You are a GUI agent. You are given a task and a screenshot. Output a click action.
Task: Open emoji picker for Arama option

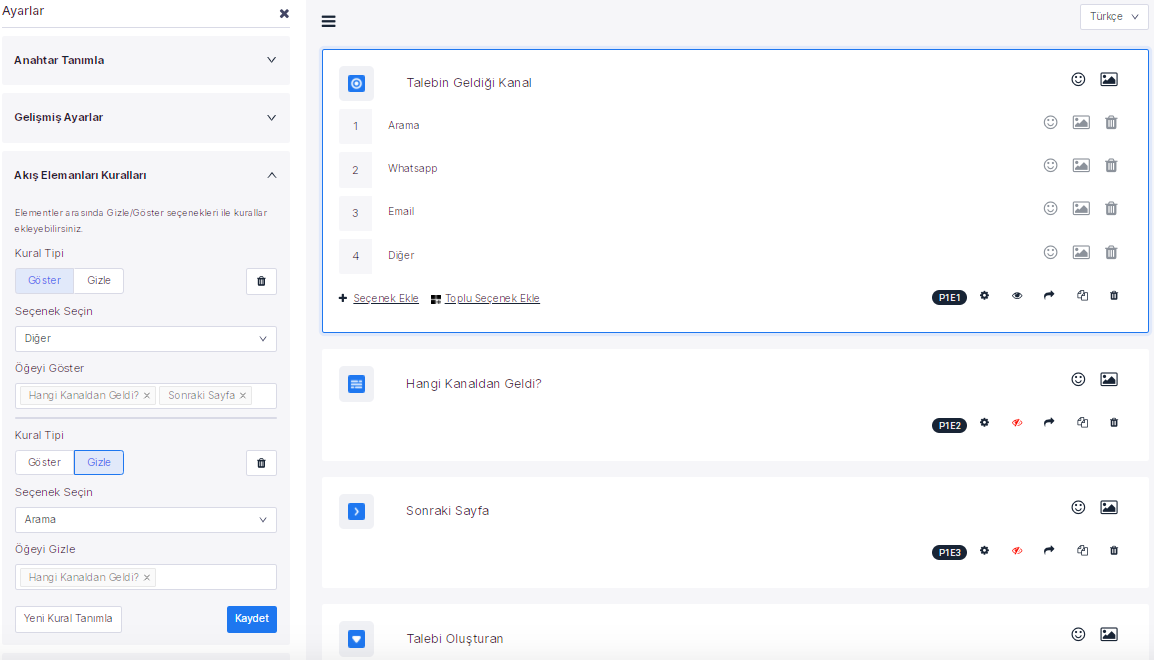[x=1050, y=123]
